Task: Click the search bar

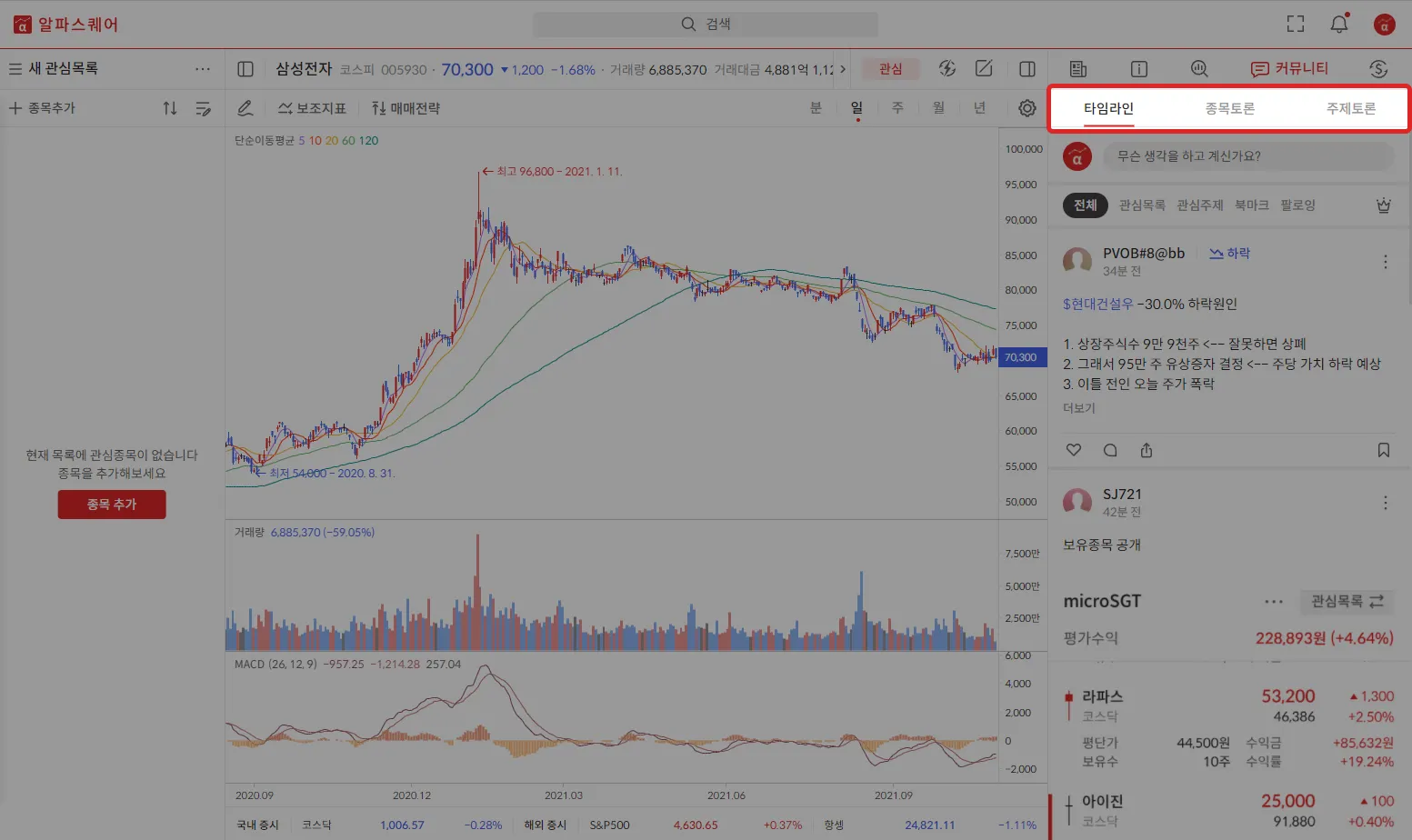Action: (706, 25)
